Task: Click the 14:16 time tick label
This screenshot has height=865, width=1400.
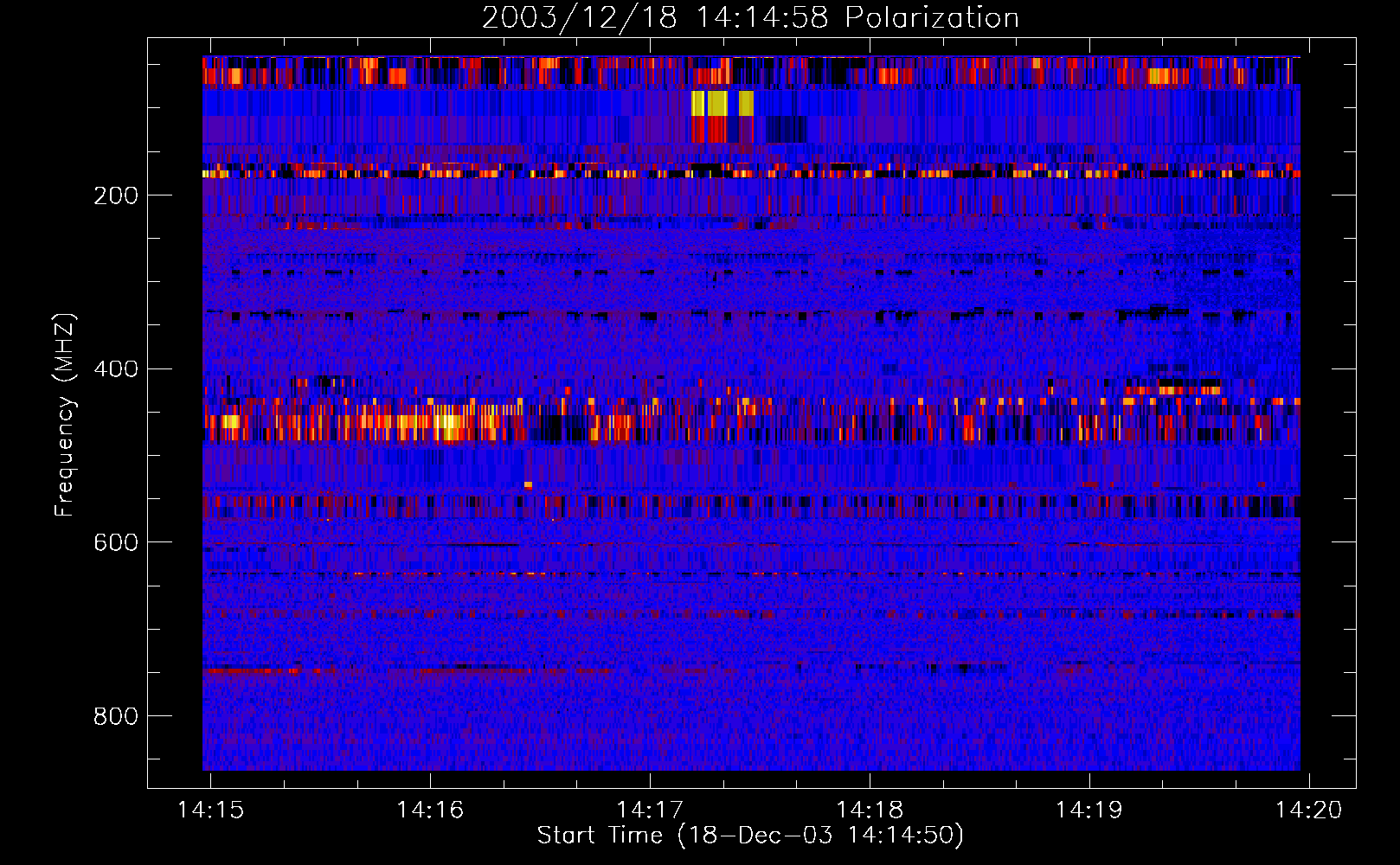Action: click(430, 810)
